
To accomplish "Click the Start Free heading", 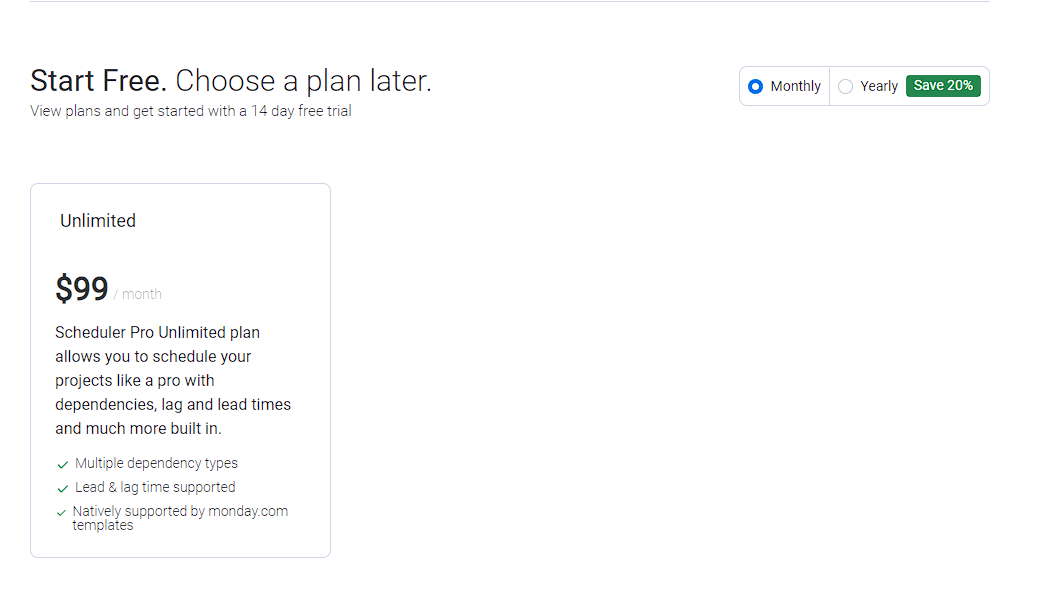I will point(99,81).
